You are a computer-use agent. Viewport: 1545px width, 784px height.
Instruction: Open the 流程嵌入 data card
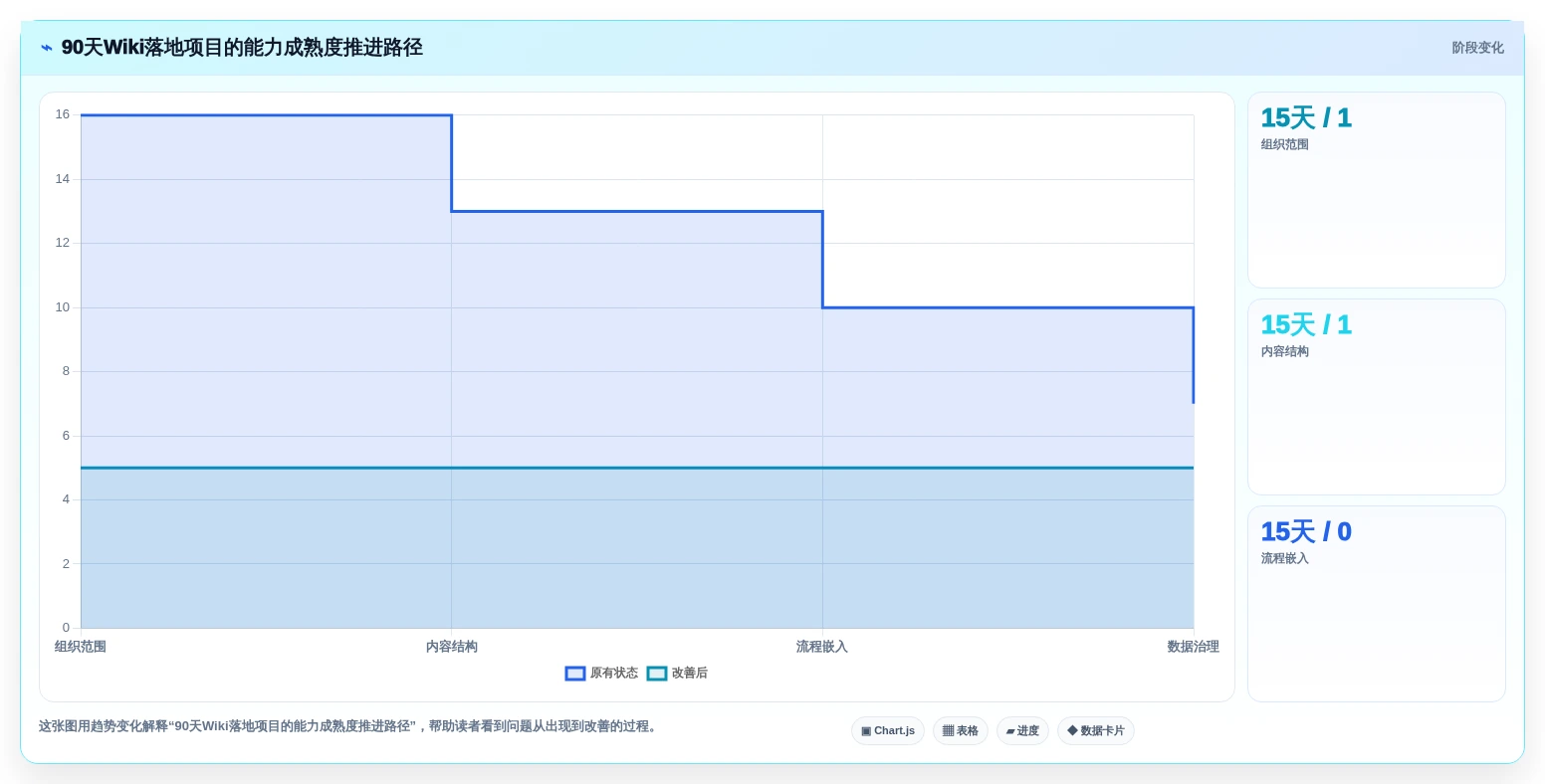pos(1377,604)
